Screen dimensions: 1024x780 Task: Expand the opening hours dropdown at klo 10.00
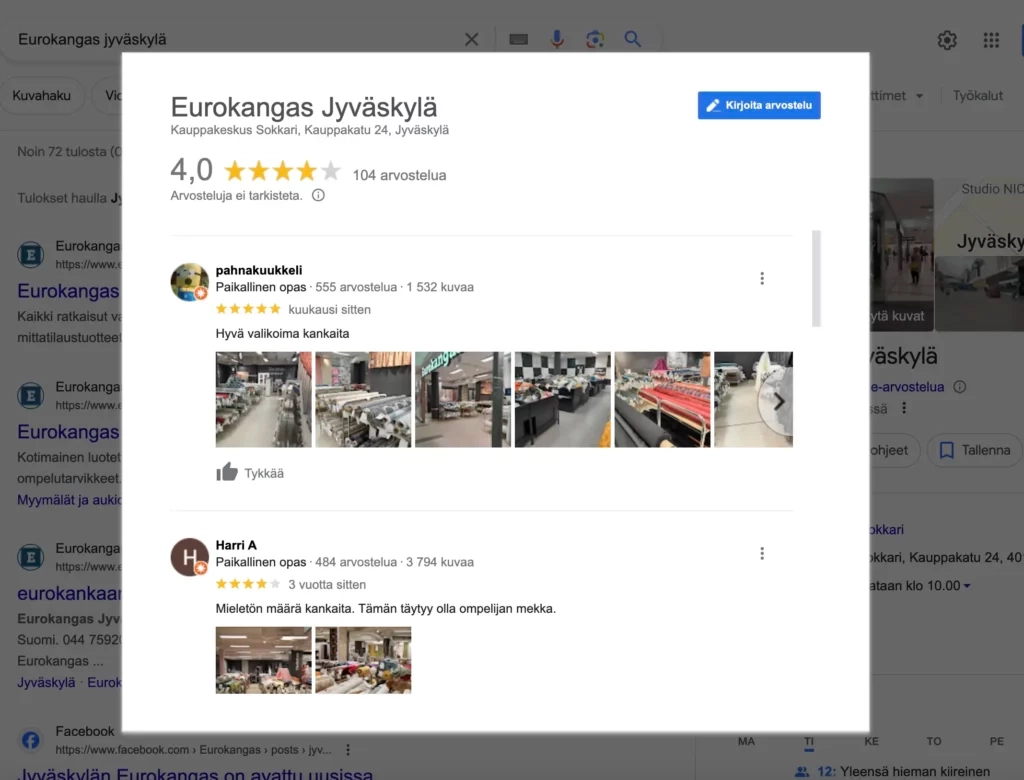967,586
